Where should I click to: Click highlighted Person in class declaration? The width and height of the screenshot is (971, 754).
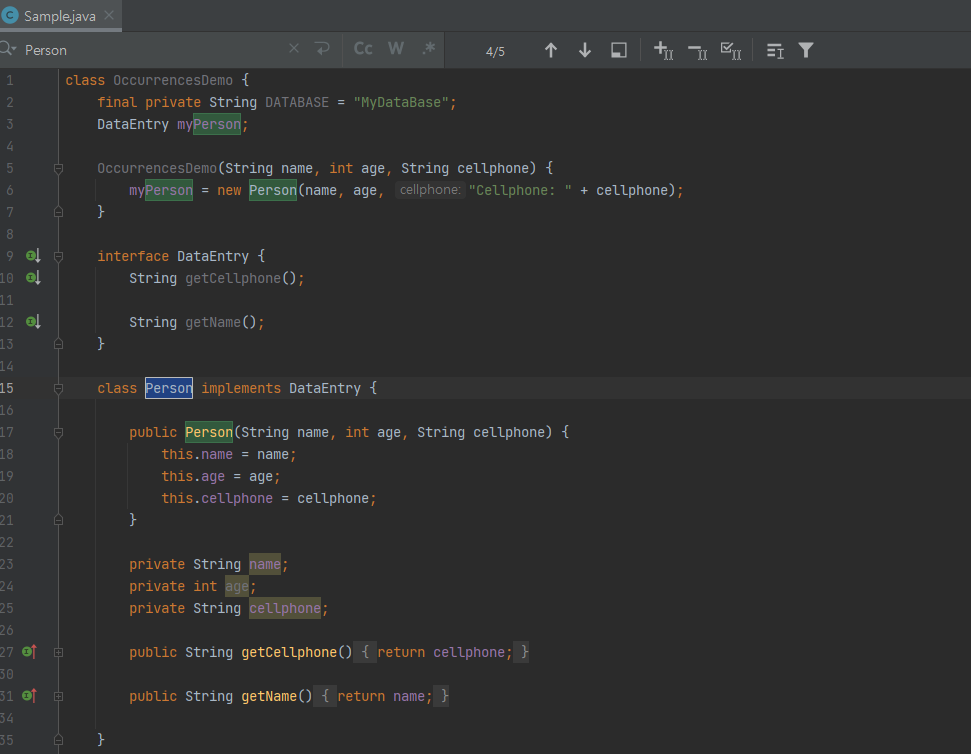(x=169, y=388)
